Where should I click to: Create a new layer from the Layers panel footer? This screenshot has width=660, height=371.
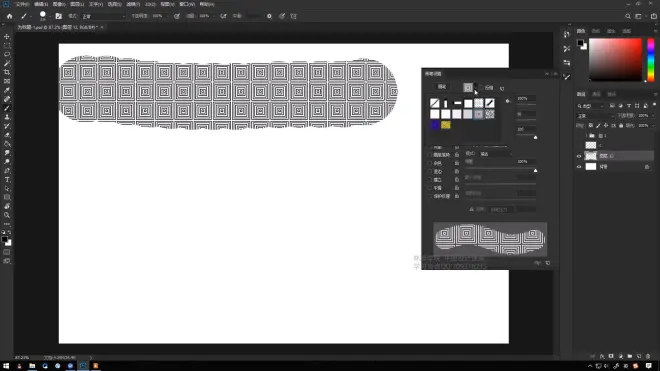[639, 356]
